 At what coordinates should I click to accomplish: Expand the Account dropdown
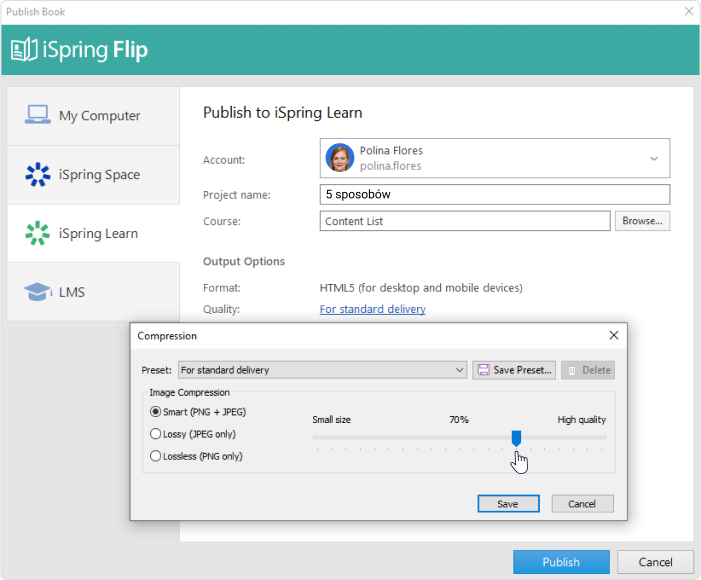[x=494, y=158]
